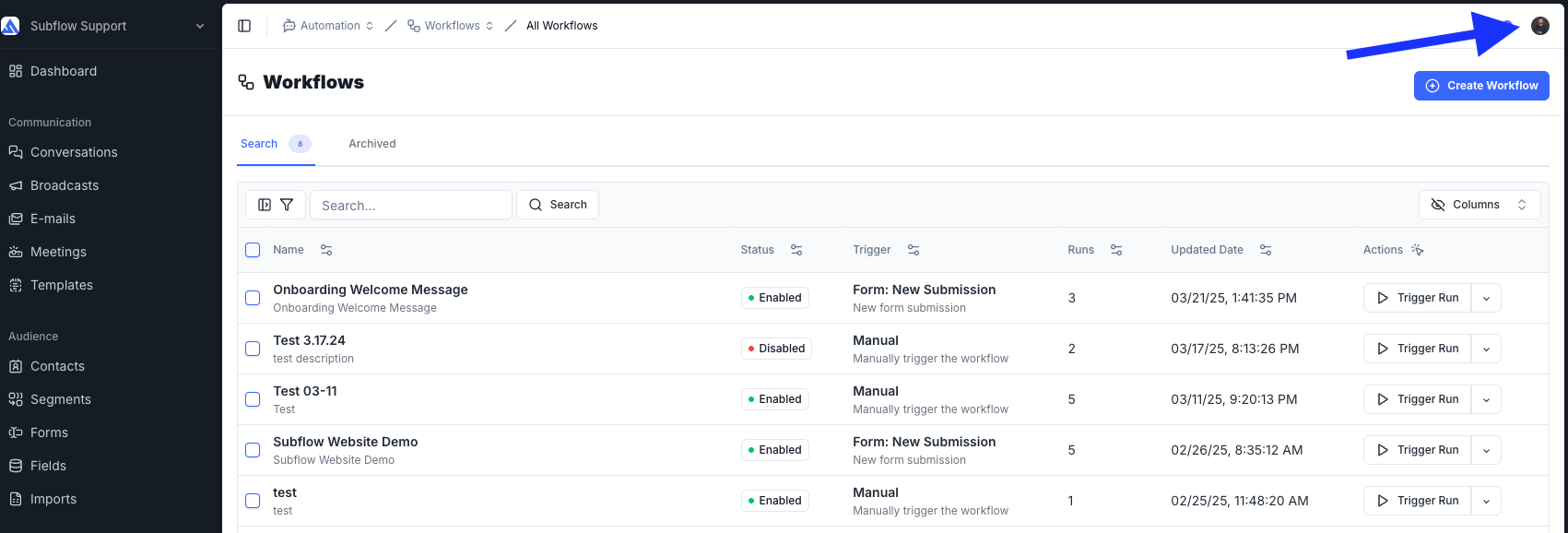The image size is (1568, 533).
Task: Open the Columns visibility dropdown
Action: coord(1479,205)
